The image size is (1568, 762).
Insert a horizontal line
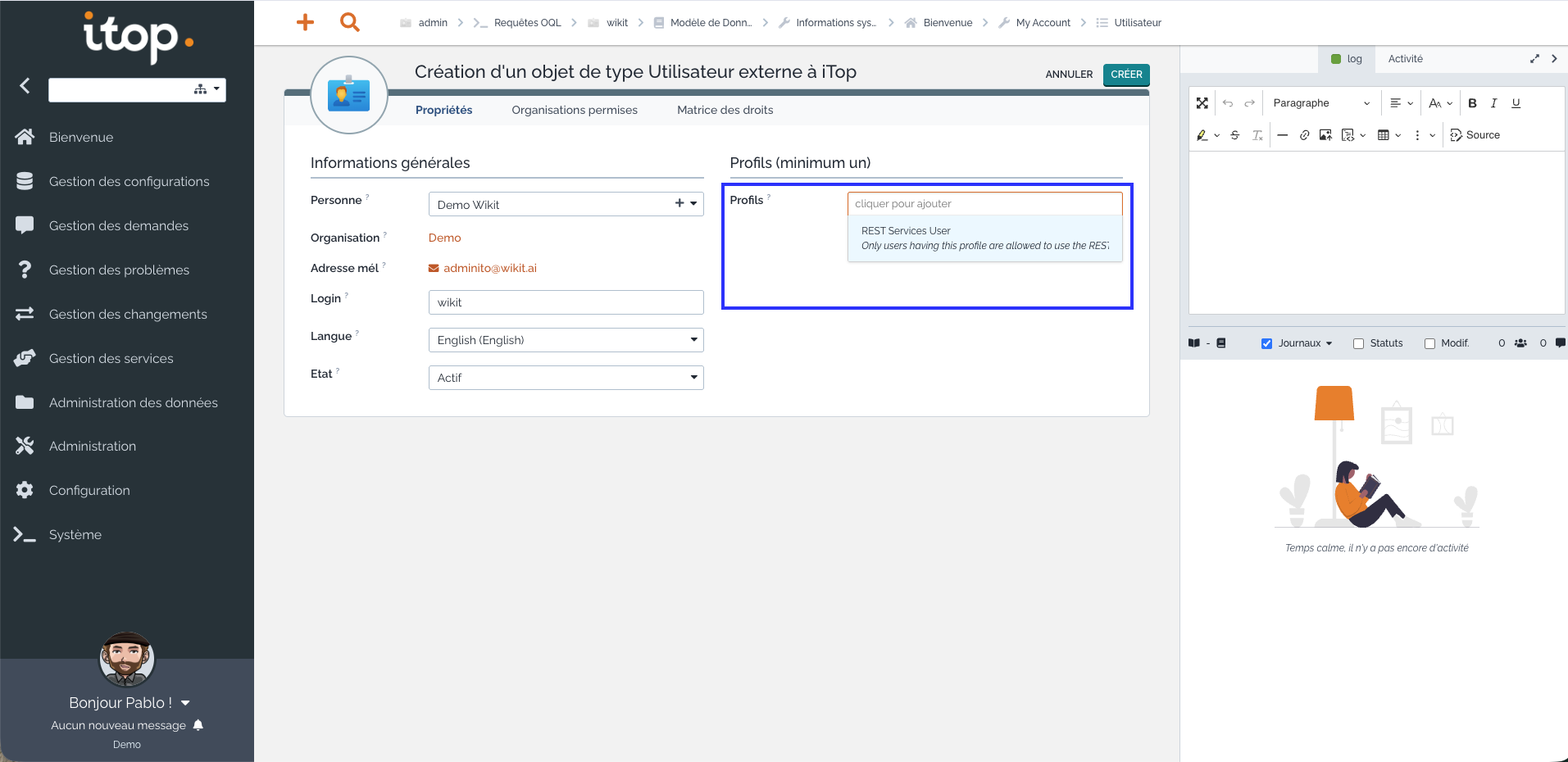(x=1282, y=135)
